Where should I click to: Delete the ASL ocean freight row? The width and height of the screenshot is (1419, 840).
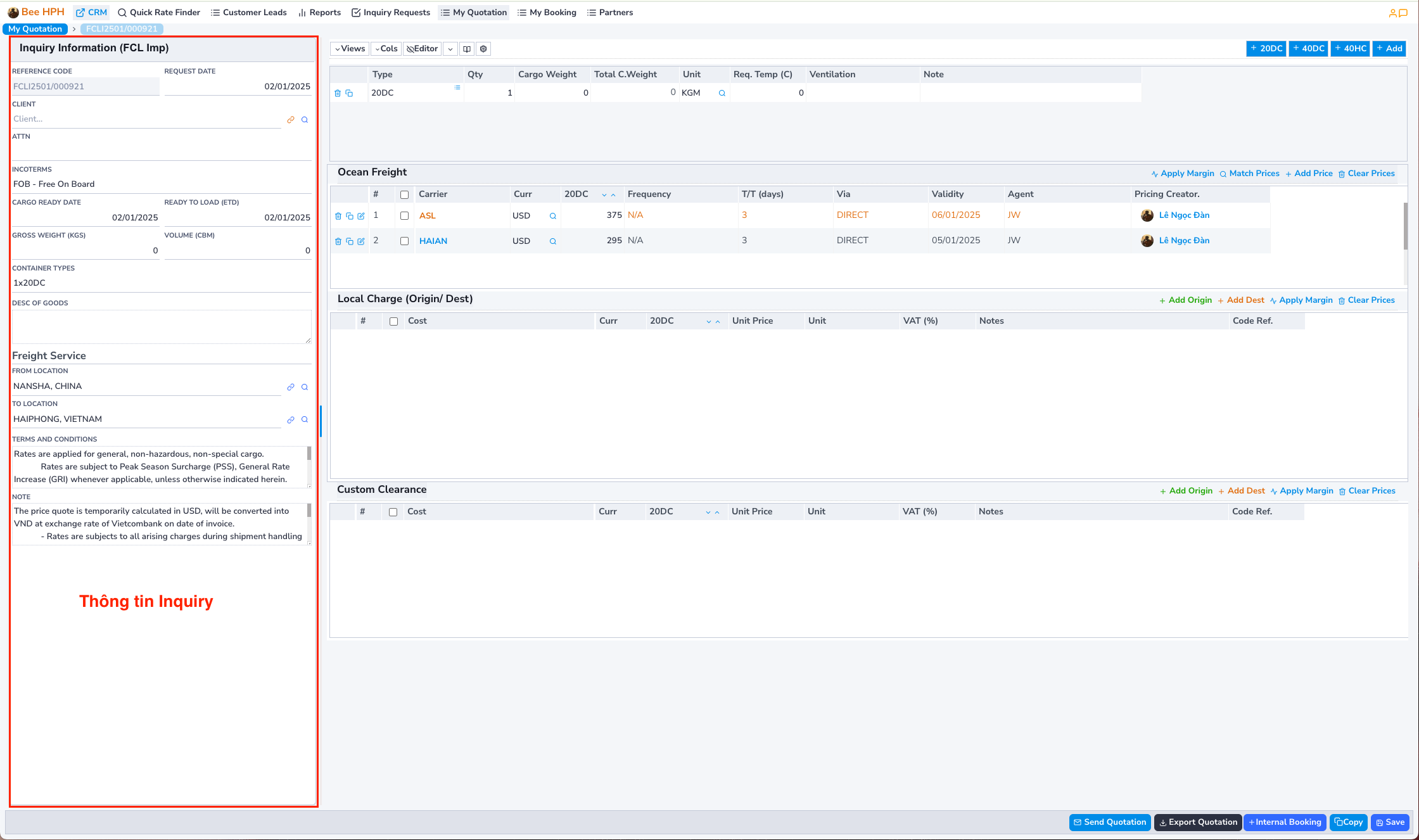point(338,216)
